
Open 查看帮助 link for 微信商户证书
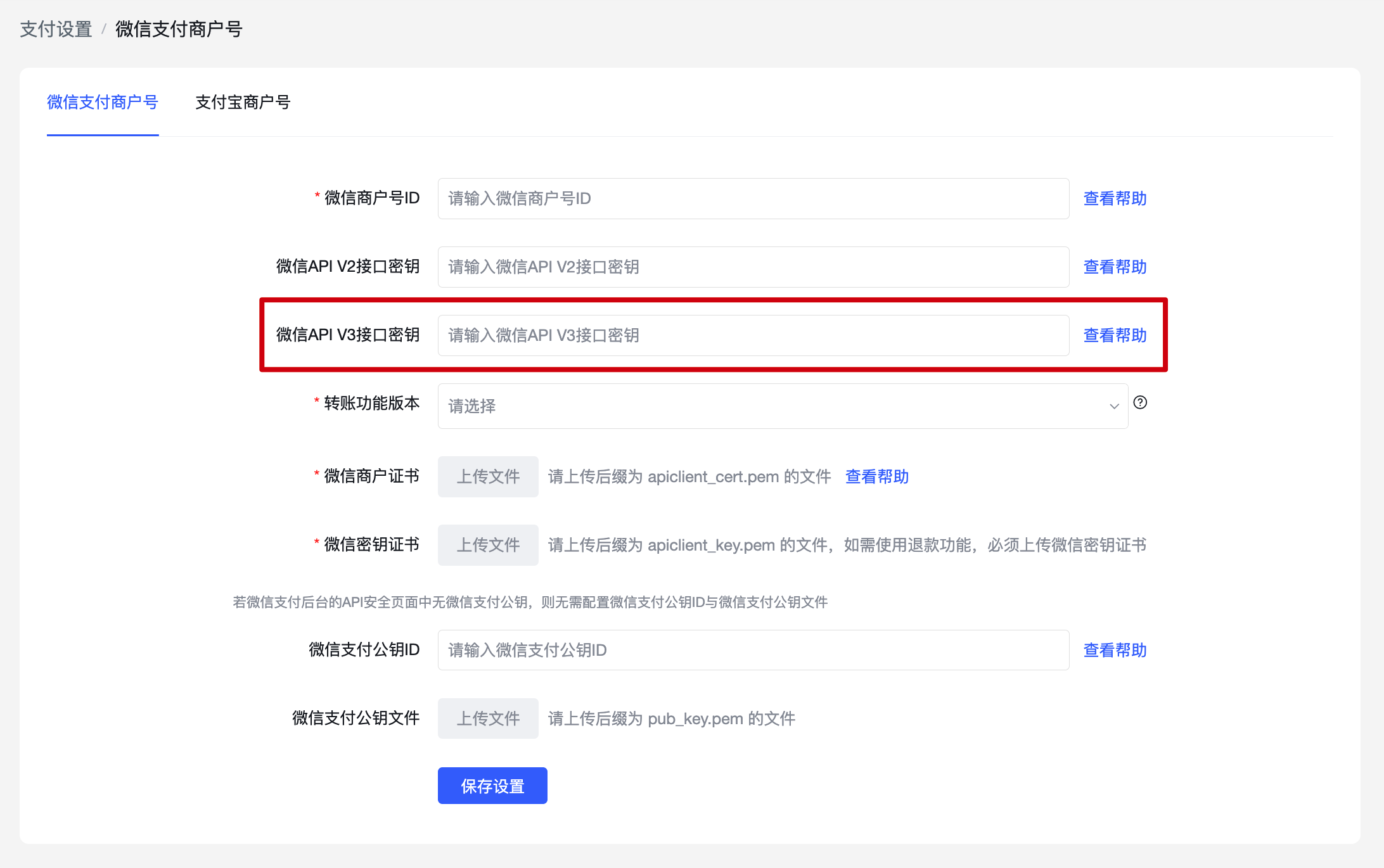(x=877, y=476)
